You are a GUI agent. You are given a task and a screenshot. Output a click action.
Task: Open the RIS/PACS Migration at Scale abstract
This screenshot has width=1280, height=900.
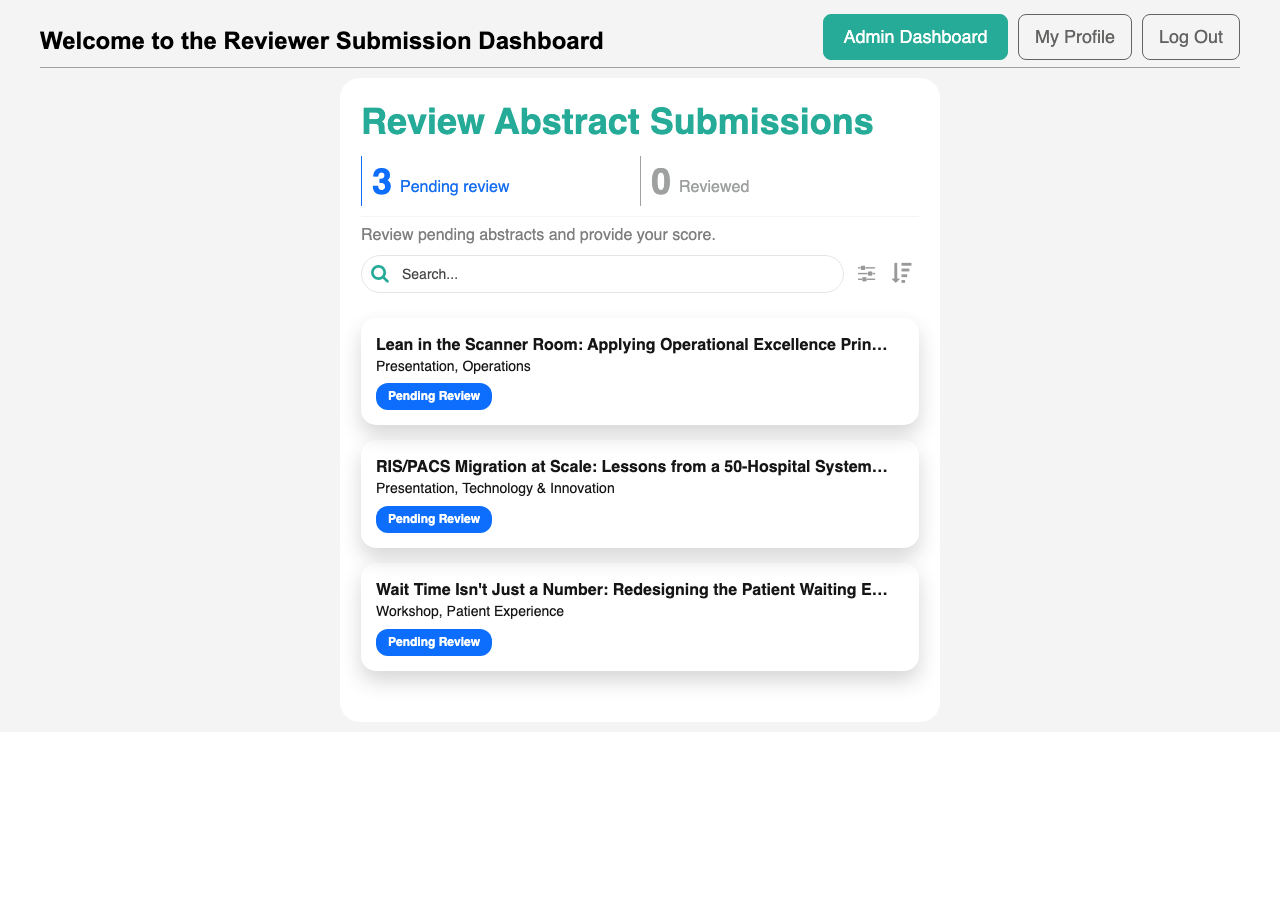pyautogui.click(x=640, y=494)
